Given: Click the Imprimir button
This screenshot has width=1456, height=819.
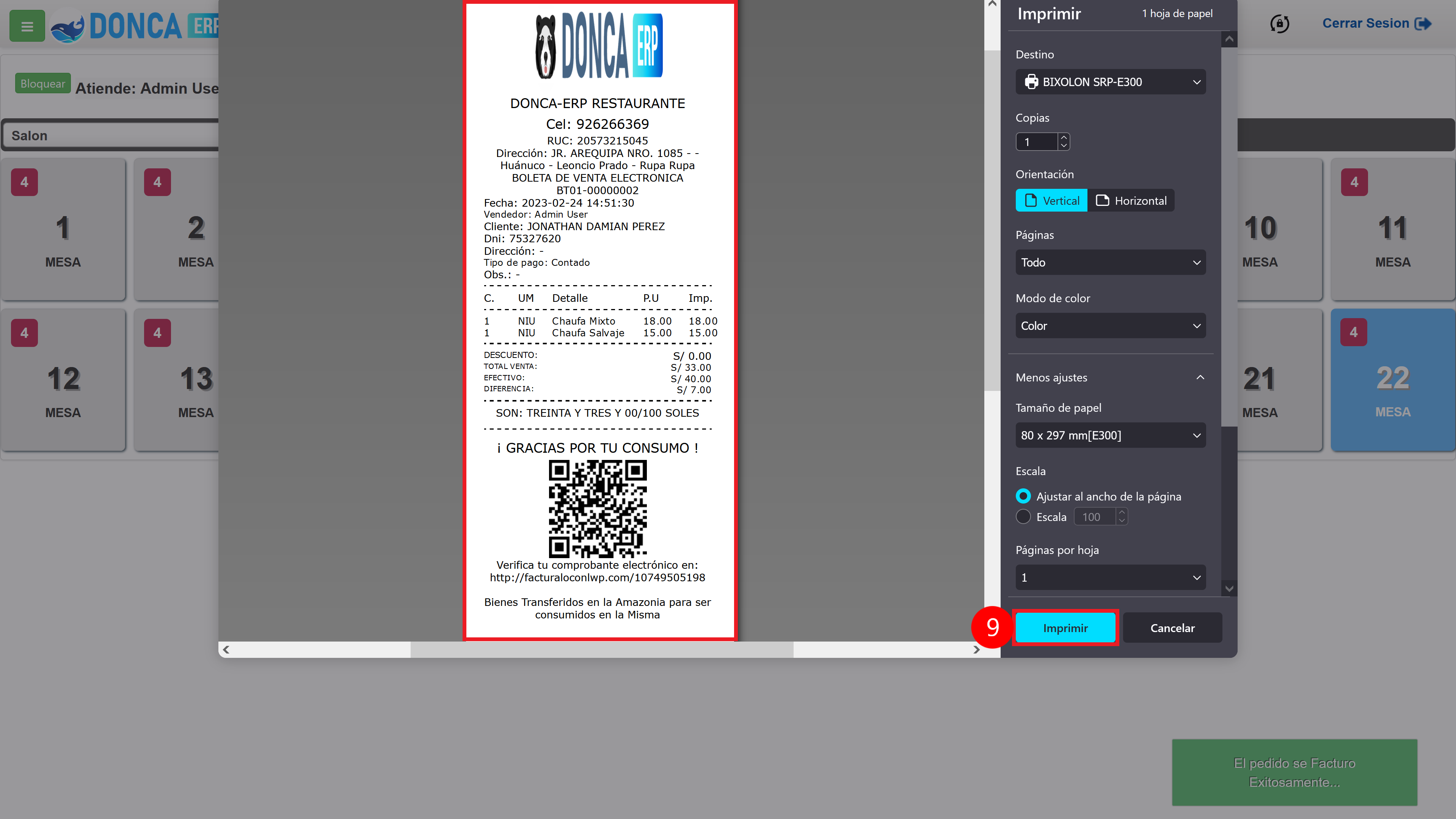Looking at the screenshot, I should [1065, 628].
